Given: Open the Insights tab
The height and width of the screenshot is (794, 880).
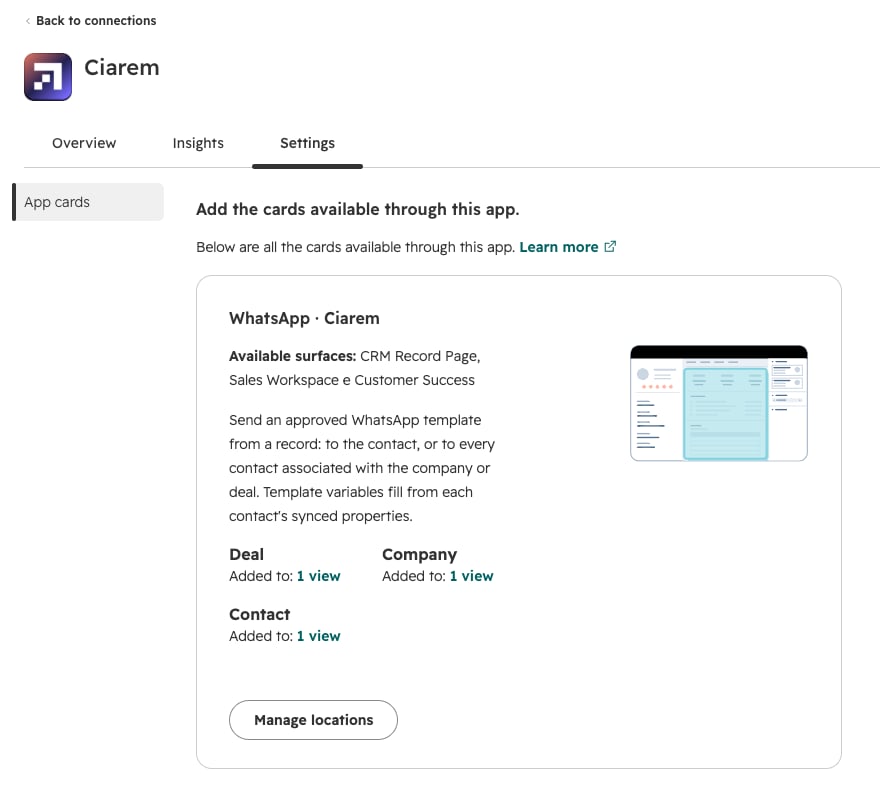Looking at the screenshot, I should tap(198, 143).
